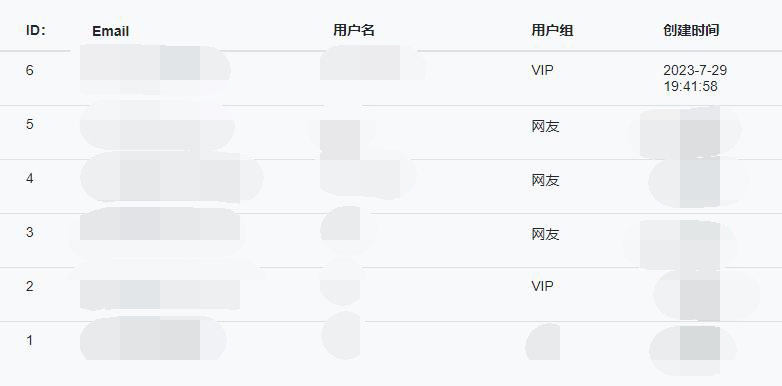Click the blurred email cell in row 6
Screen dimensions: 782x386
click(155, 70)
